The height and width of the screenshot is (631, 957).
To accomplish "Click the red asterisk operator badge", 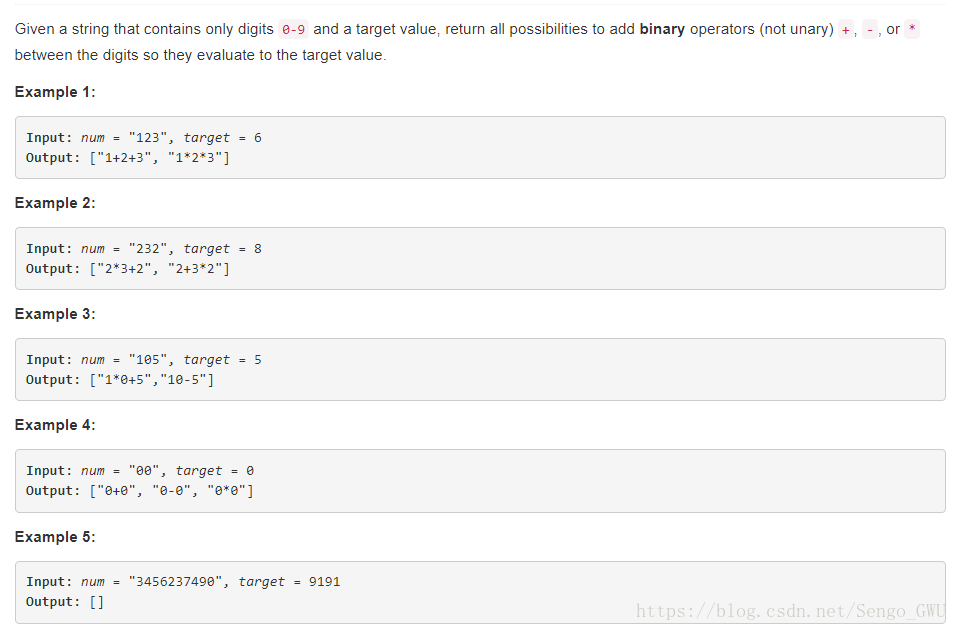I will (912, 29).
